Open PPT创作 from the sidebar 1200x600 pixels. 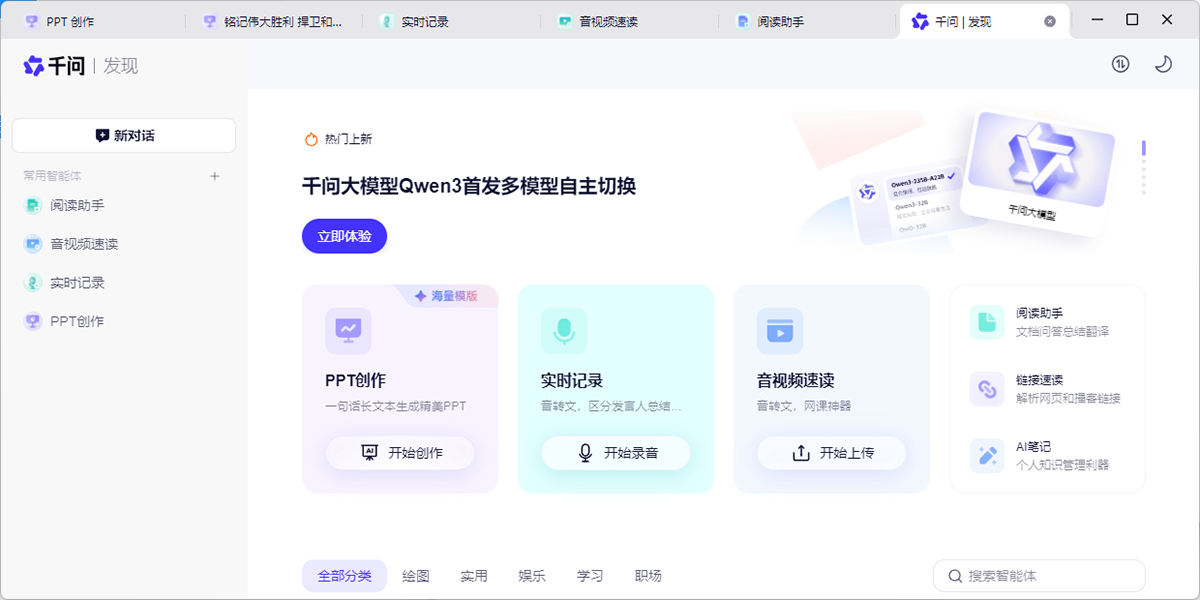tap(77, 322)
